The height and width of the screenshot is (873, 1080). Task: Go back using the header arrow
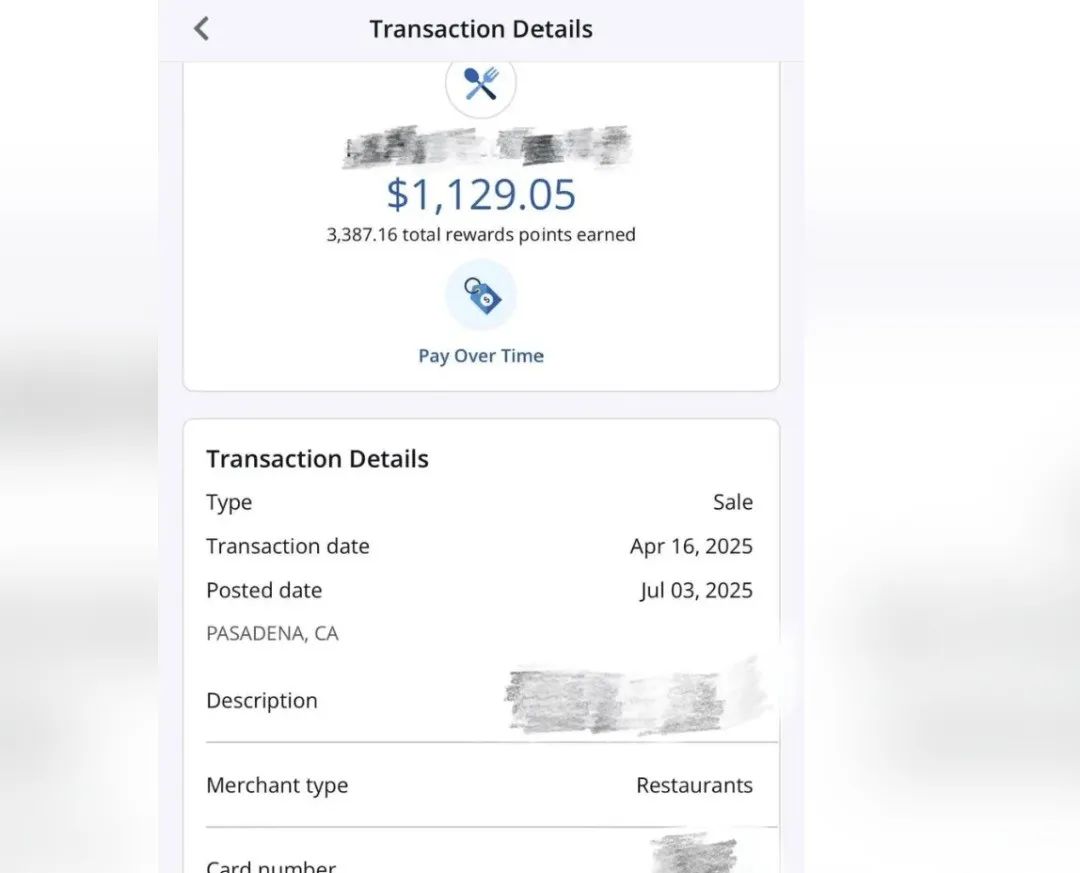(201, 29)
